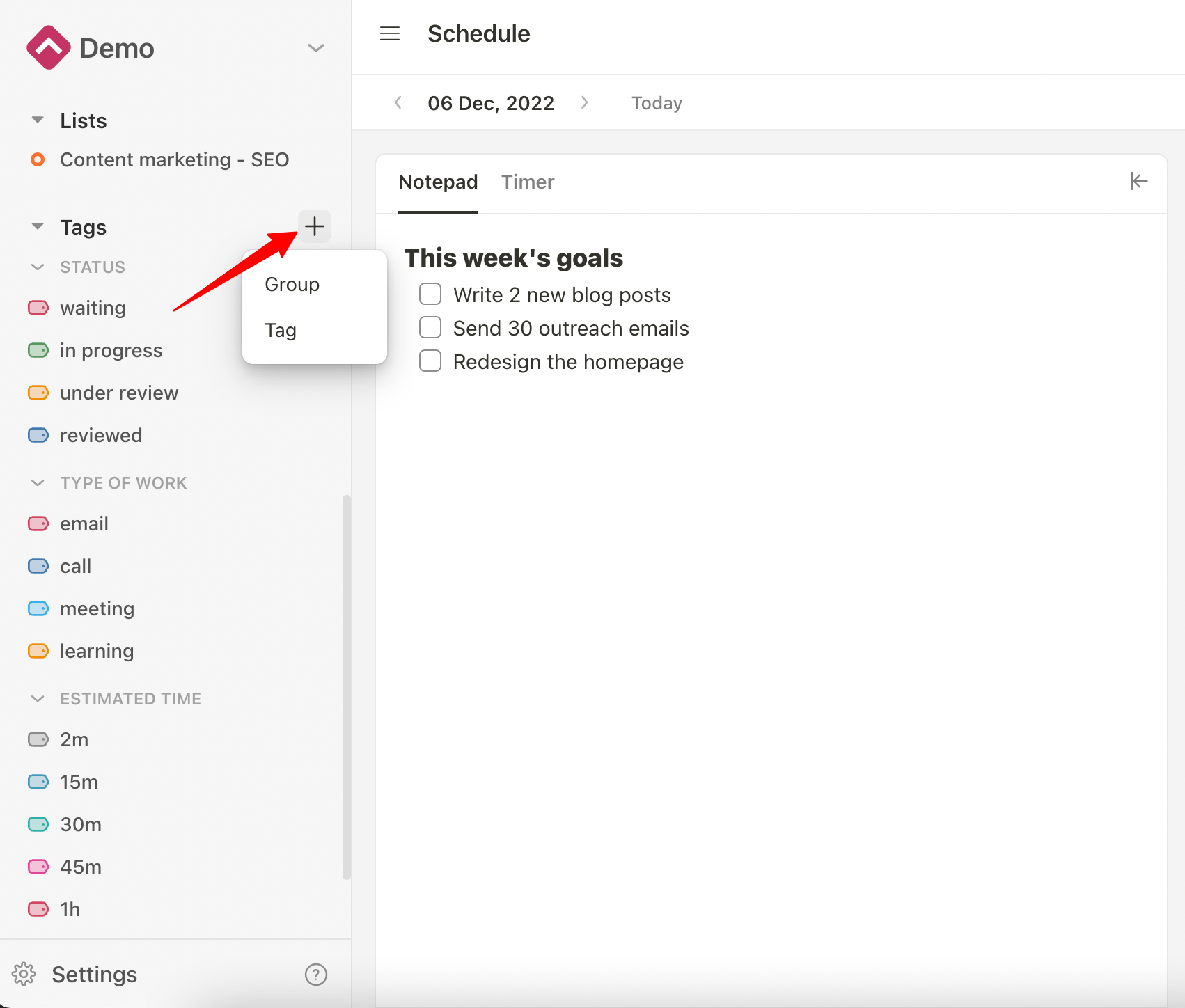Collapse the ESTIMATED TIME tag group

tap(38, 698)
